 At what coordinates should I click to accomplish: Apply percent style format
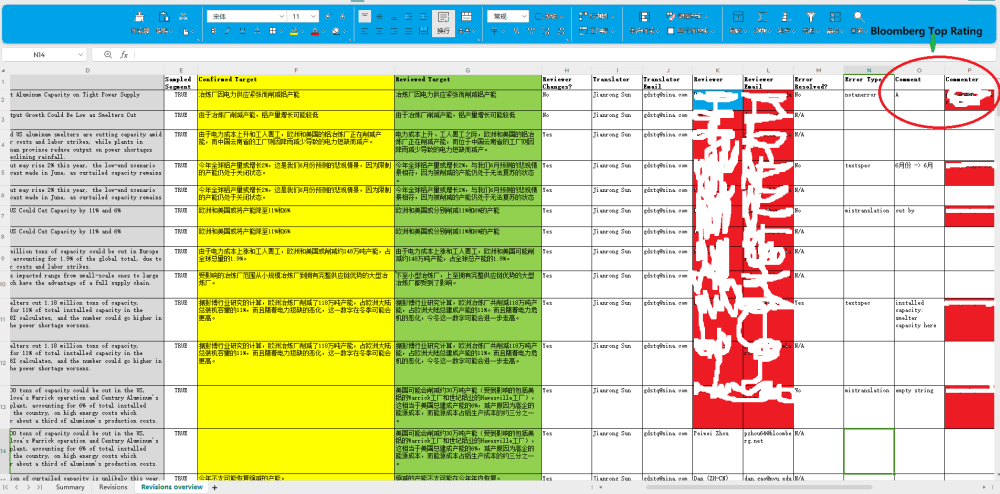[x=515, y=31]
